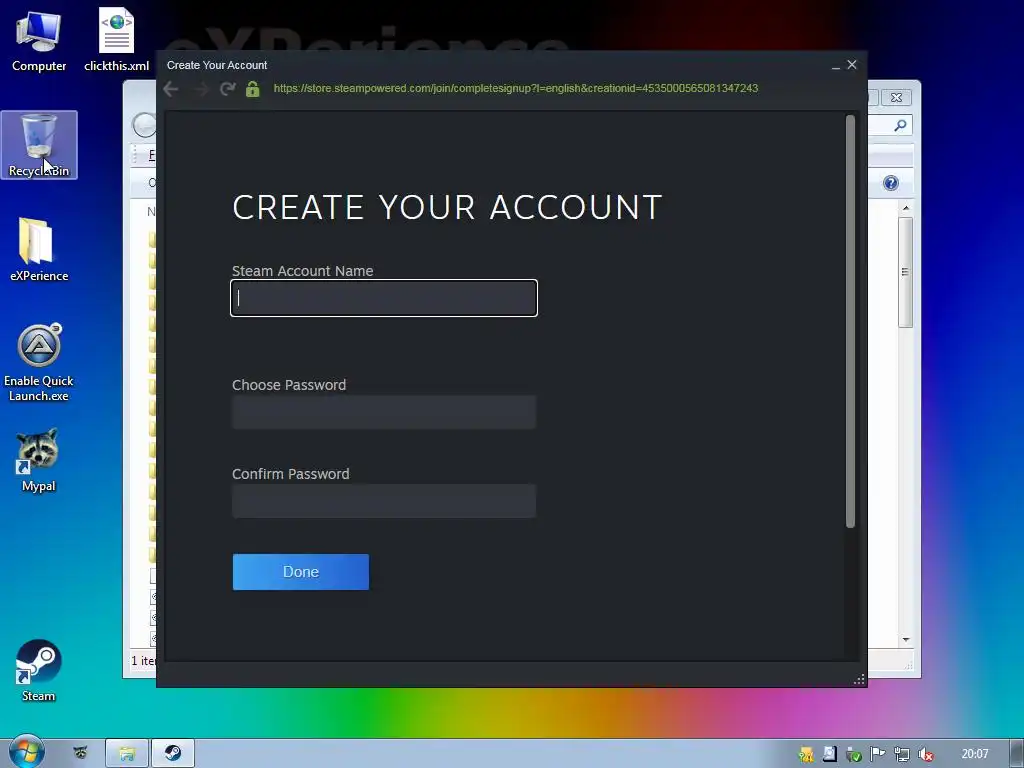Click the Steam page vertical scrollbar
The width and height of the screenshot is (1024, 768).
[850, 321]
